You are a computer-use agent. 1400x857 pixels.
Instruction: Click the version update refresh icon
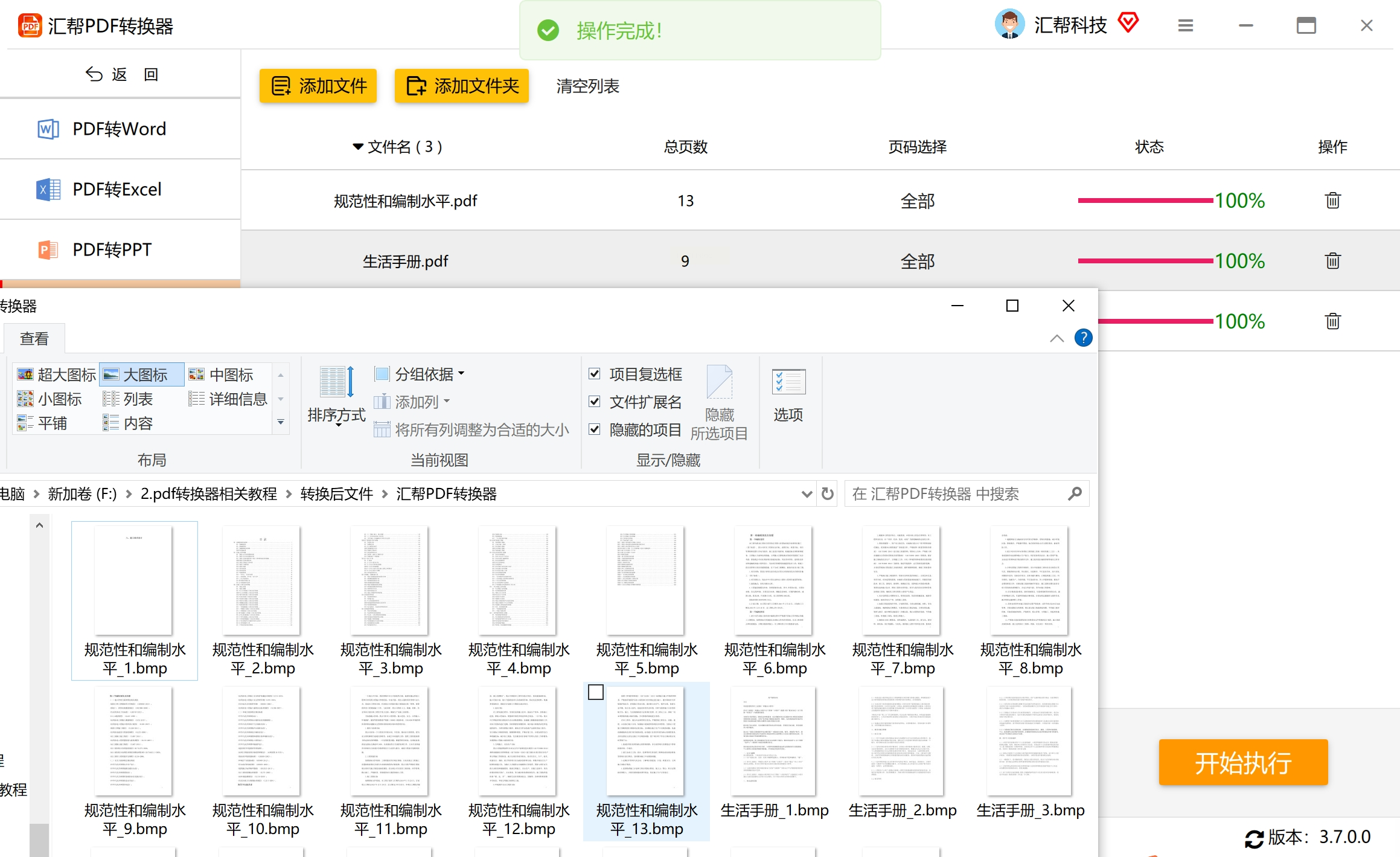click(1254, 838)
